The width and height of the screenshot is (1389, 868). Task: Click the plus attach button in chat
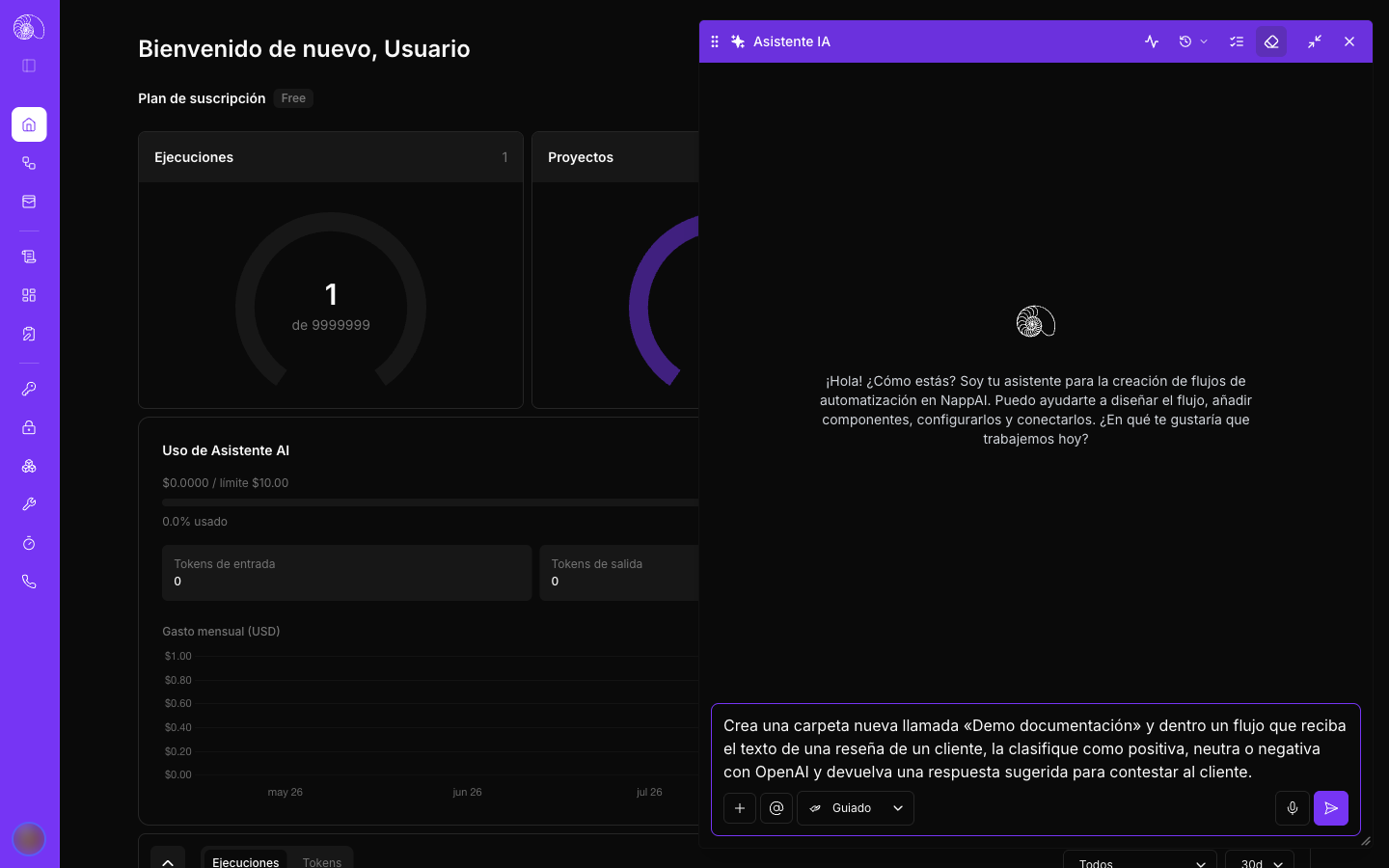click(x=740, y=808)
